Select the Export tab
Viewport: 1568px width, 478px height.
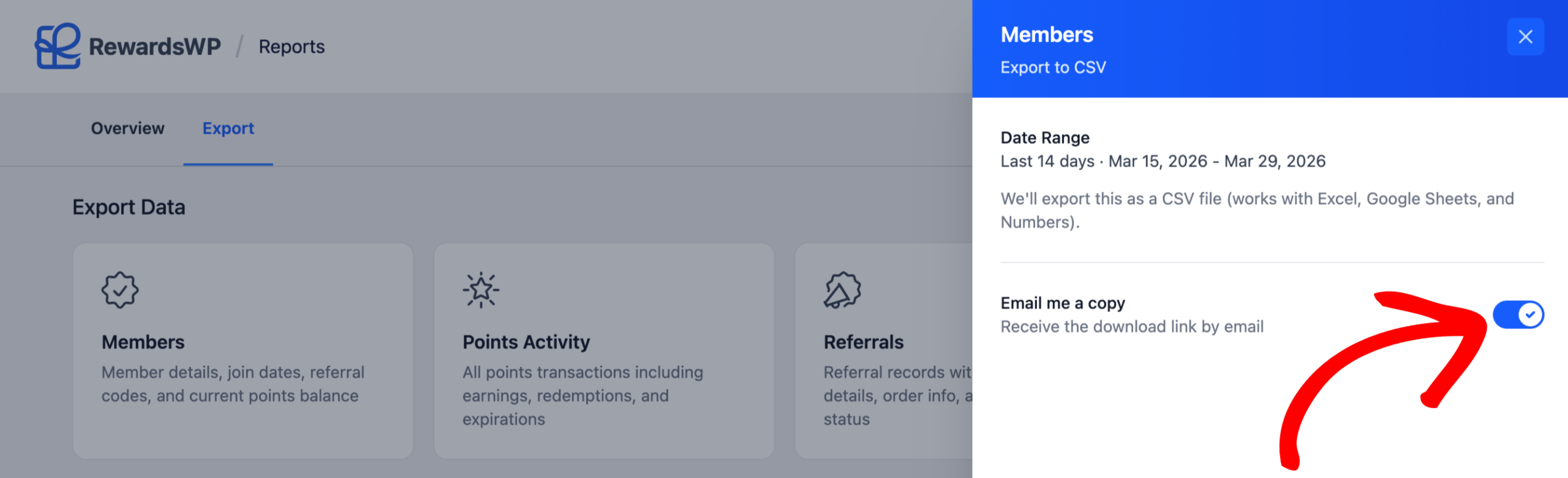(228, 129)
